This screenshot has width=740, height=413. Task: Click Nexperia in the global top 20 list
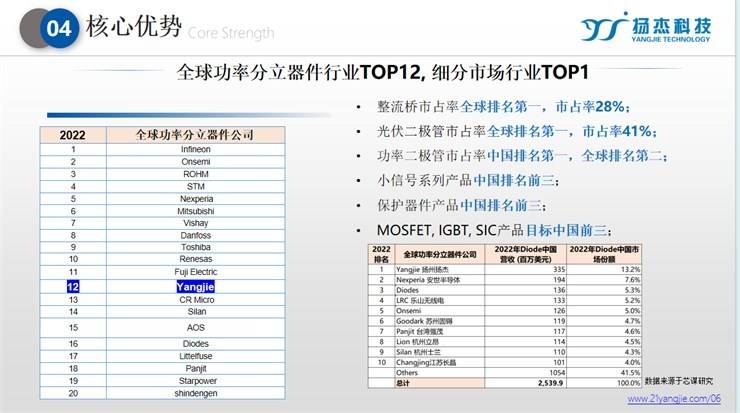point(196,199)
